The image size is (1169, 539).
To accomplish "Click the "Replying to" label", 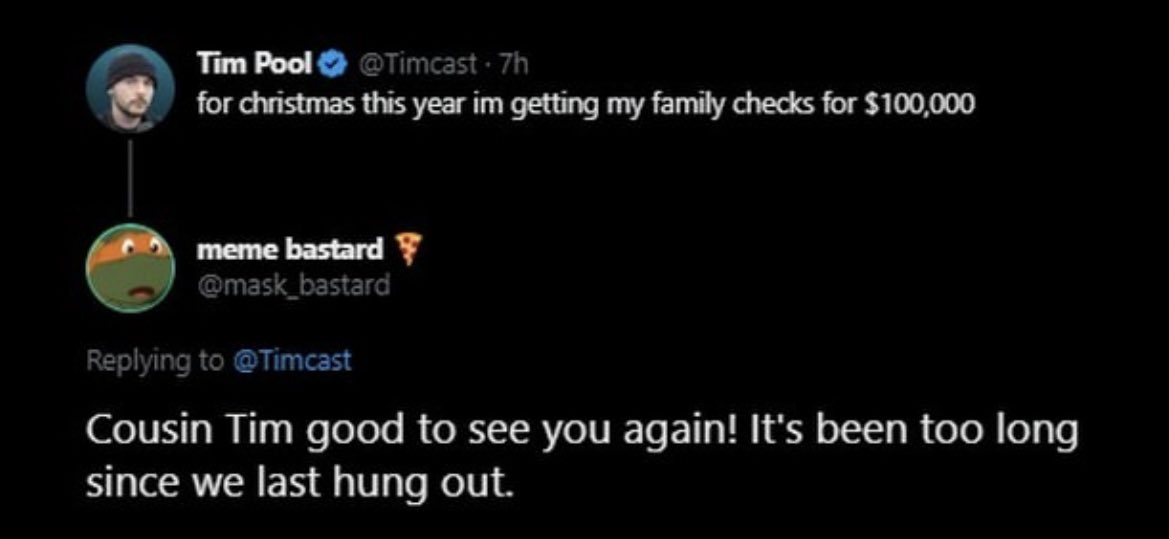I will click(154, 362).
